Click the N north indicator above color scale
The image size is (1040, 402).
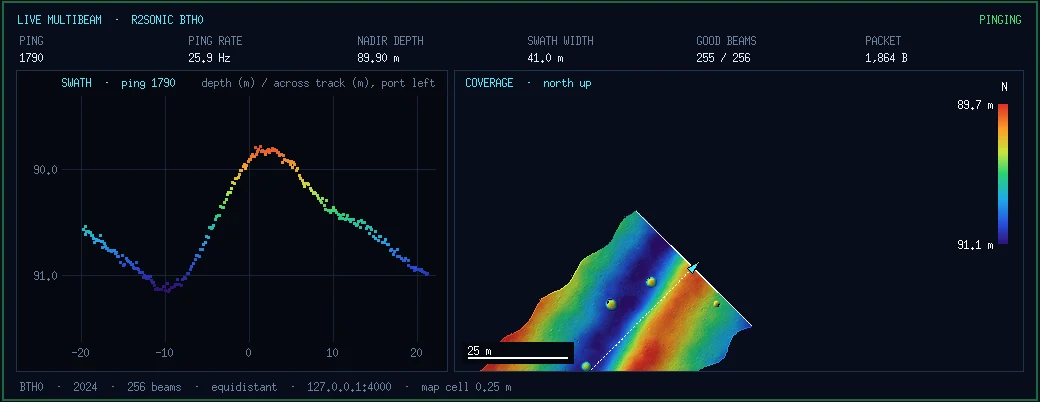pos(1003,87)
